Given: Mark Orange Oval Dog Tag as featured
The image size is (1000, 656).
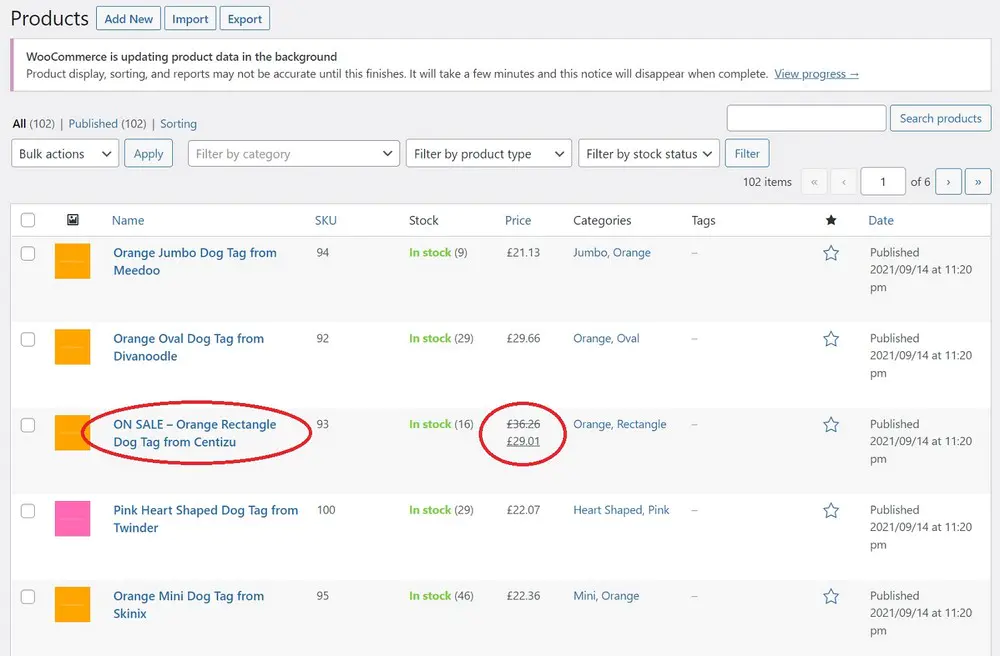Looking at the screenshot, I should 830,339.
